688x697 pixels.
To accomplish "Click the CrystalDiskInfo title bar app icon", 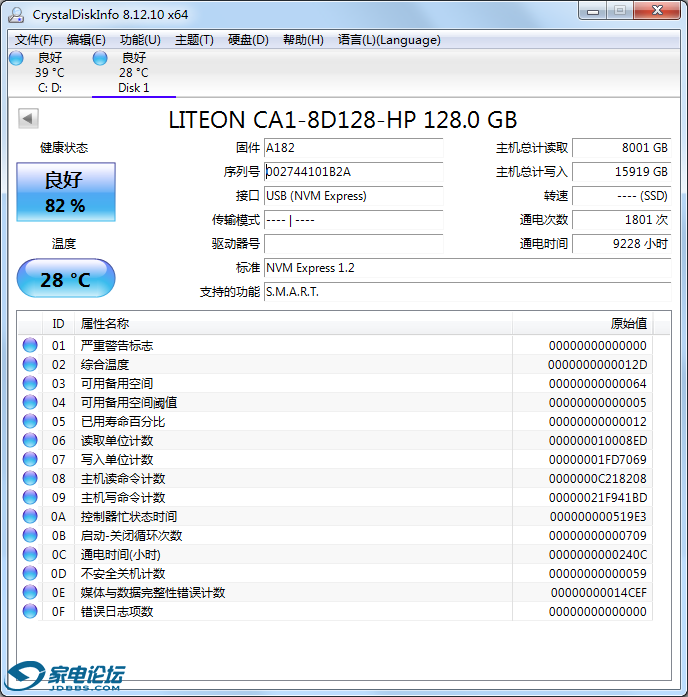I will click(16, 15).
